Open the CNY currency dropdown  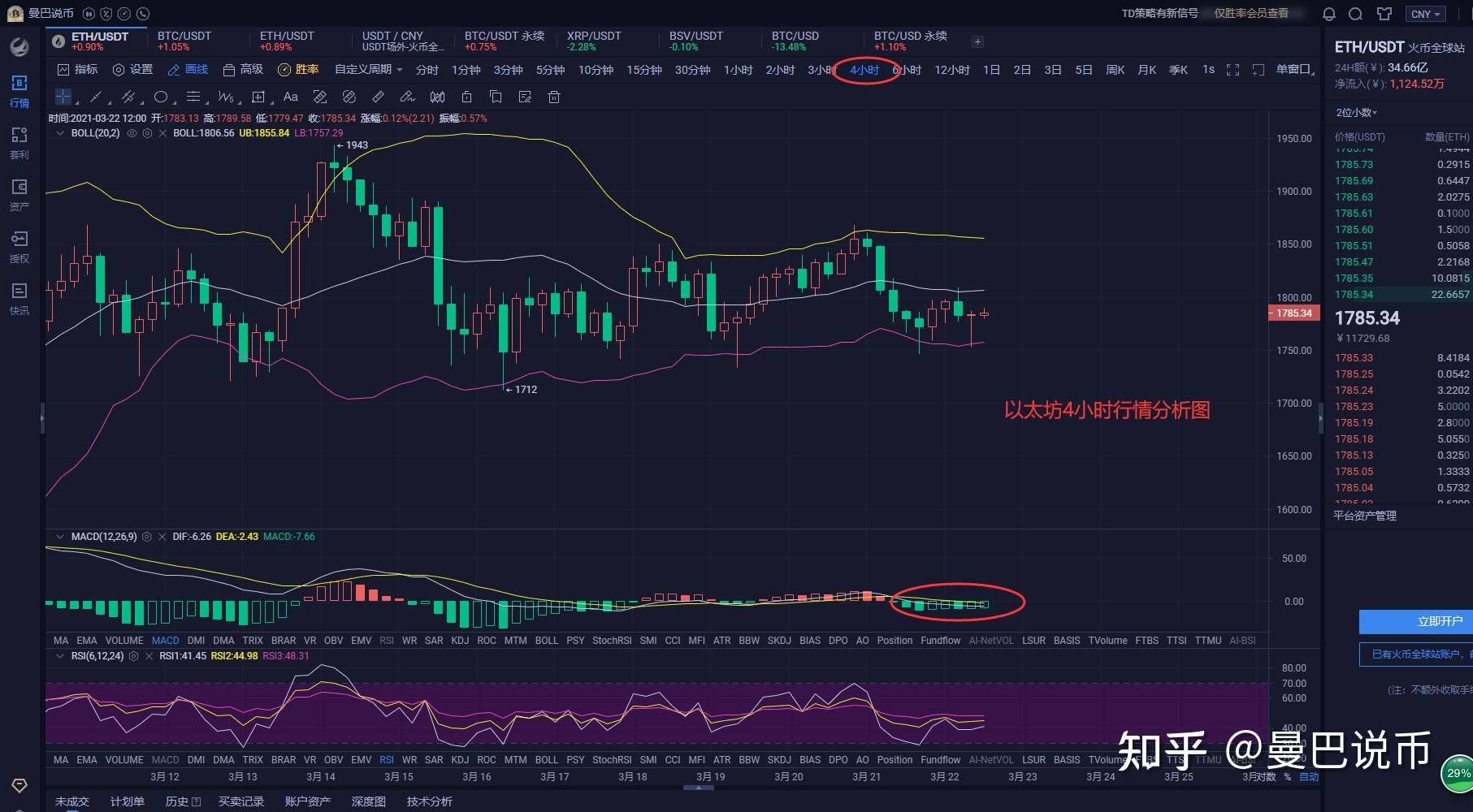tap(1425, 14)
